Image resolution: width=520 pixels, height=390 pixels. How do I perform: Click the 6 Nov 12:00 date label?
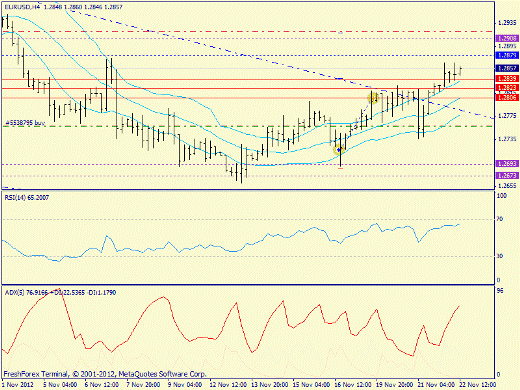tap(102, 385)
